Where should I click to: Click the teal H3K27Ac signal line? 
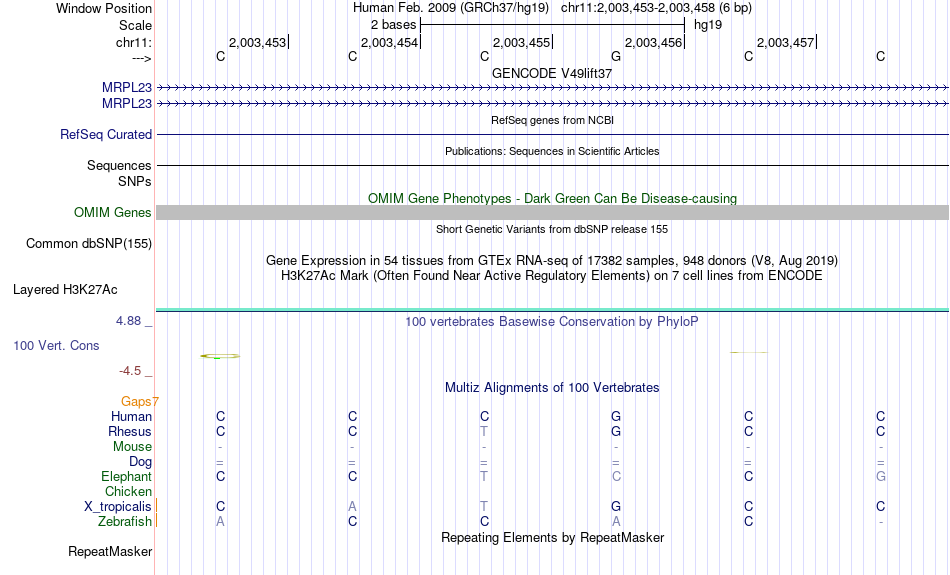(552, 310)
